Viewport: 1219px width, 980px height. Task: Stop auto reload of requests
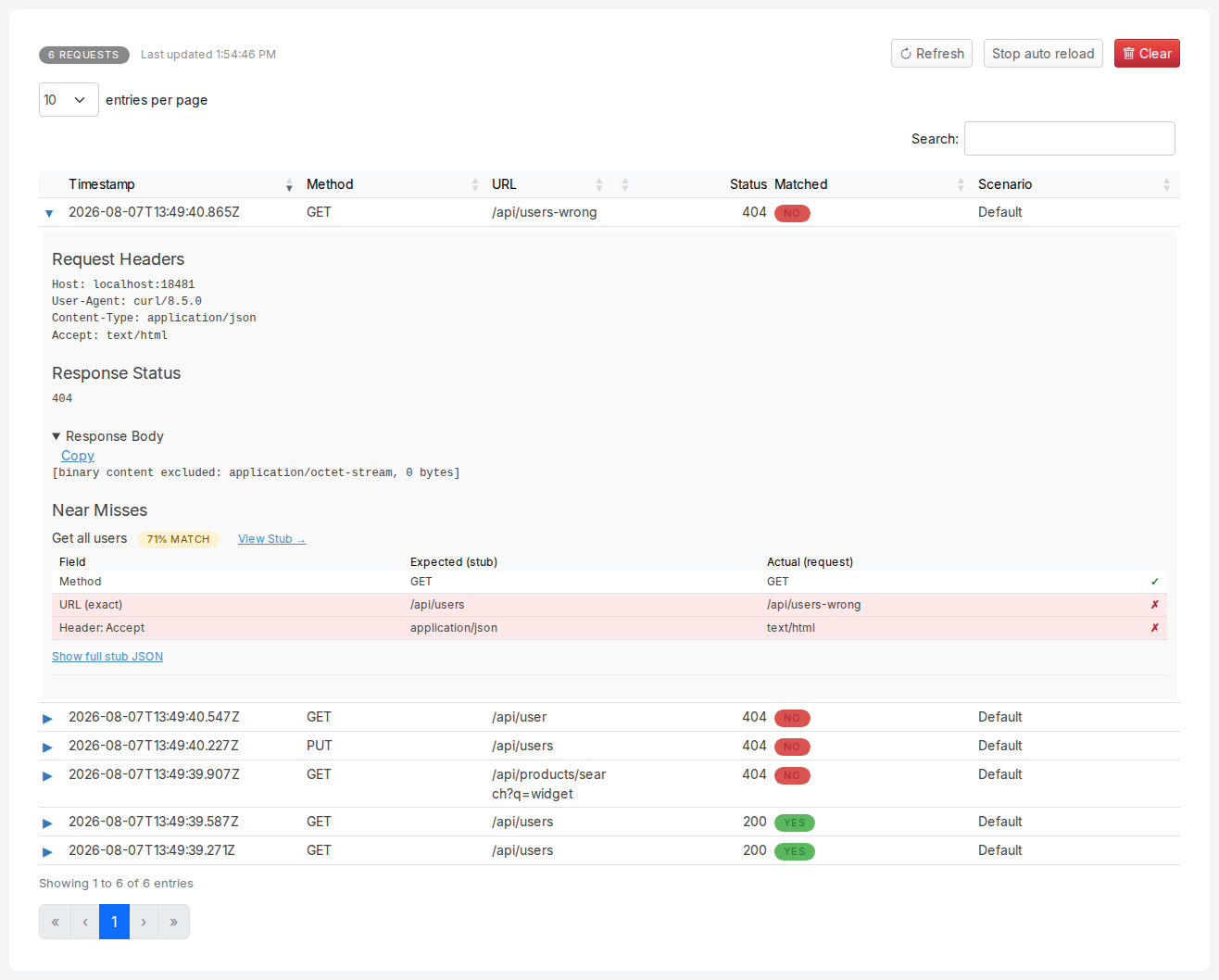[1043, 54]
